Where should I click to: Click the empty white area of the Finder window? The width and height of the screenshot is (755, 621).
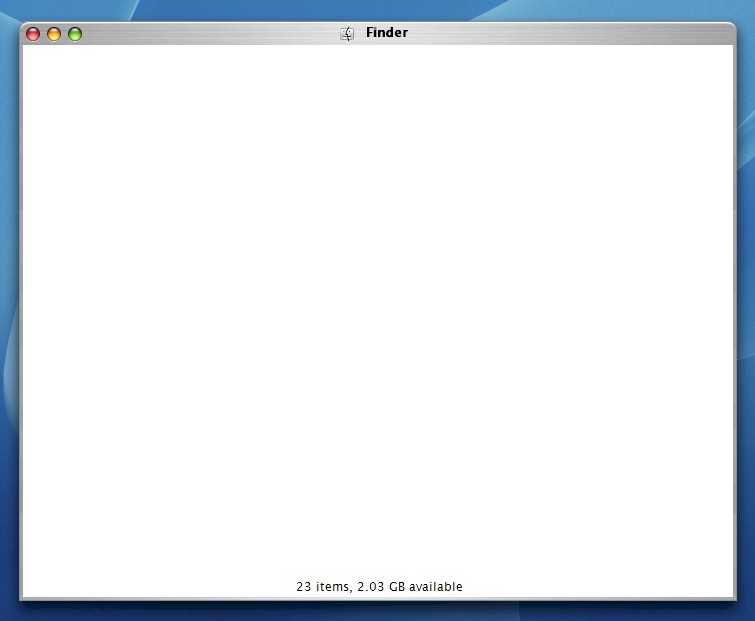(378, 308)
